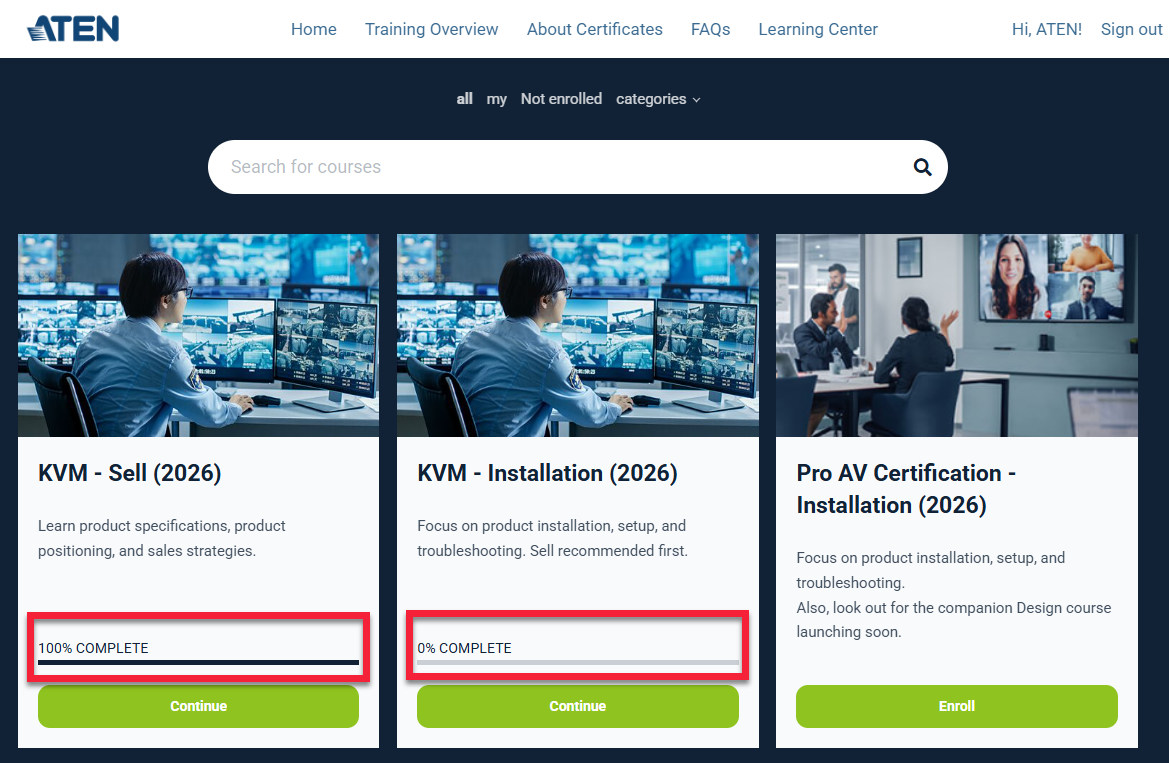Expand the categories dropdown
The height and width of the screenshot is (763, 1169).
coord(658,99)
